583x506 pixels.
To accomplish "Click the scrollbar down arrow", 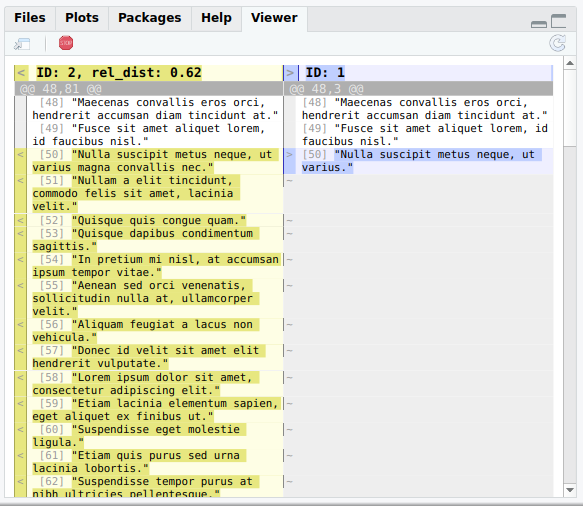I will click(570, 490).
